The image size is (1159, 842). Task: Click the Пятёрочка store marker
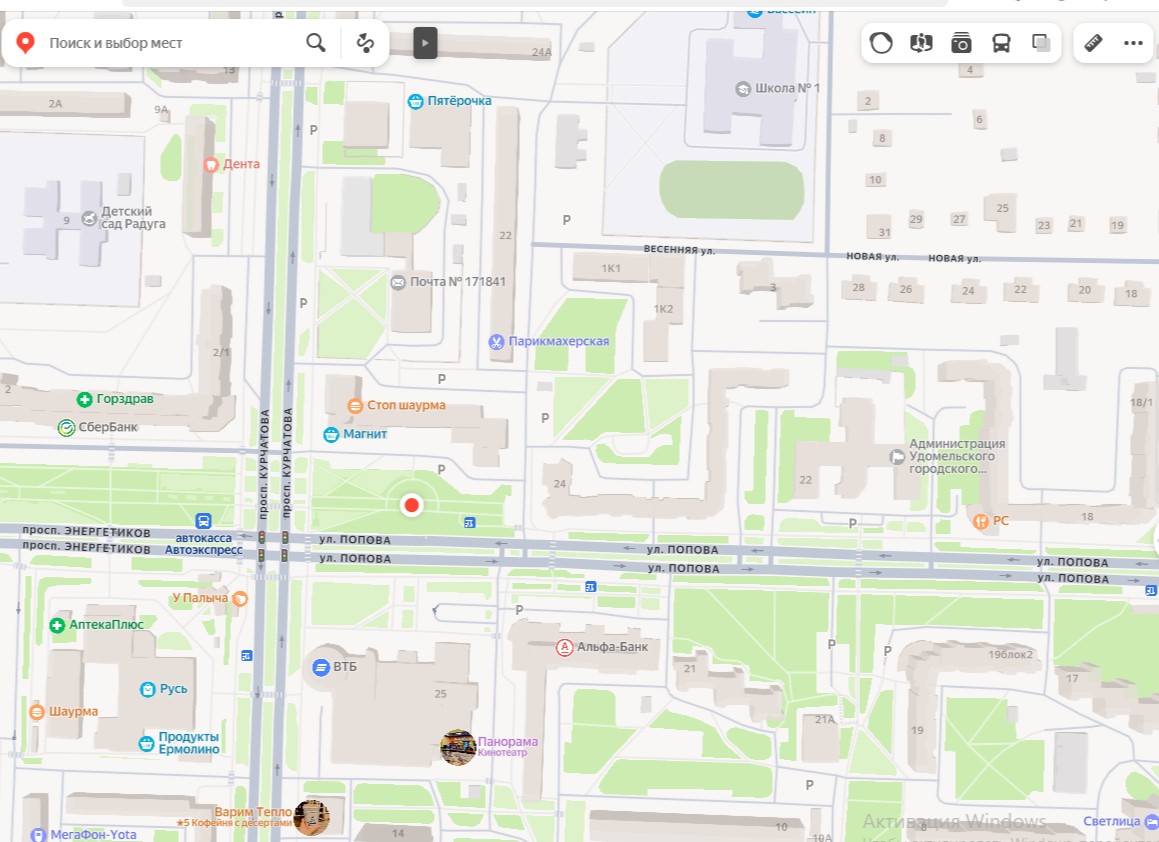(x=416, y=101)
